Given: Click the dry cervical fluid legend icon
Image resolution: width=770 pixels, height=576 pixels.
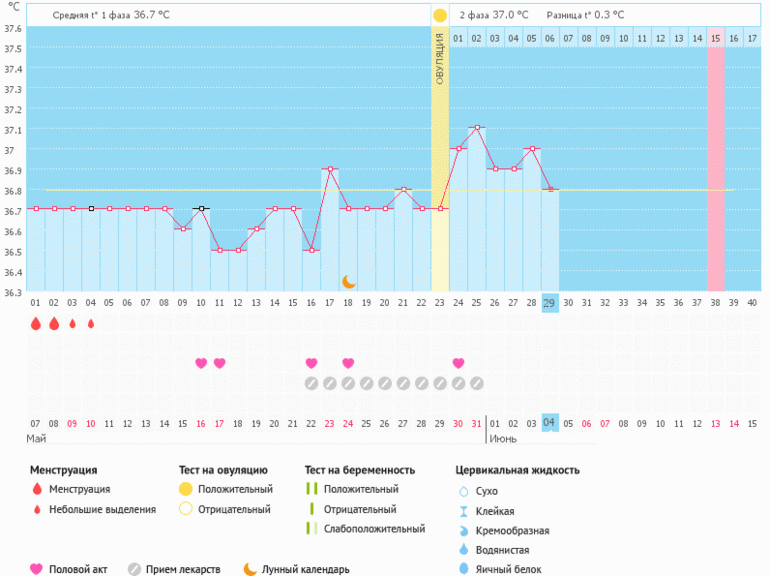Looking at the screenshot, I should click(463, 491).
